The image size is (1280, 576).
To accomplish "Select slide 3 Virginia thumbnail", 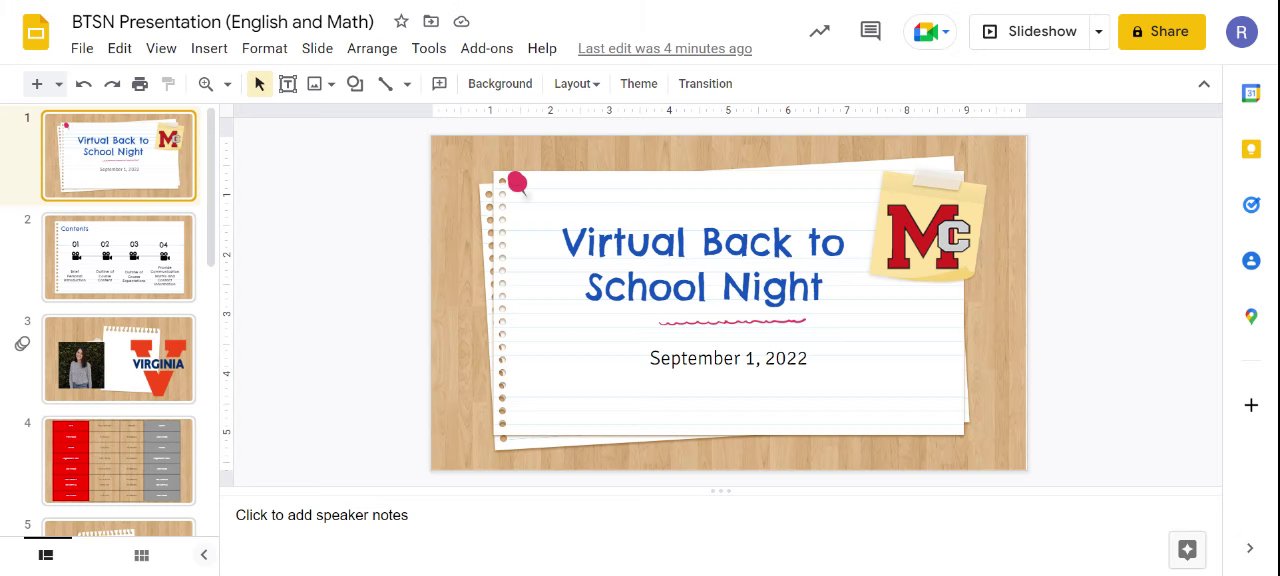I will pyautogui.click(x=119, y=359).
